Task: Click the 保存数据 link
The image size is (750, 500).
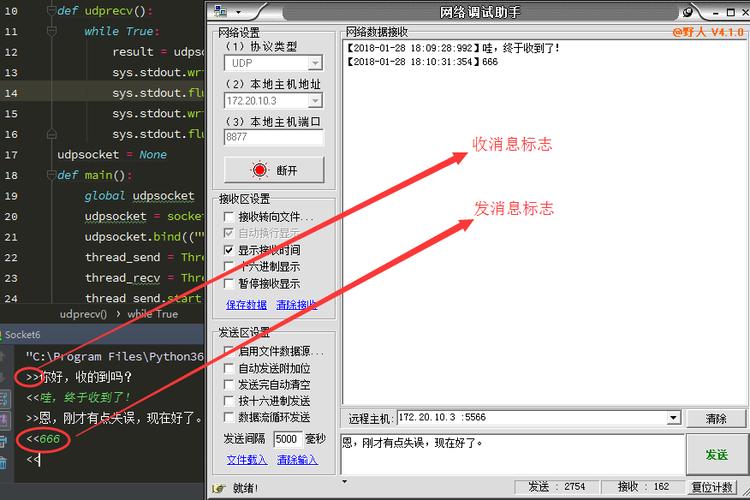Action: pyautogui.click(x=246, y=305)
